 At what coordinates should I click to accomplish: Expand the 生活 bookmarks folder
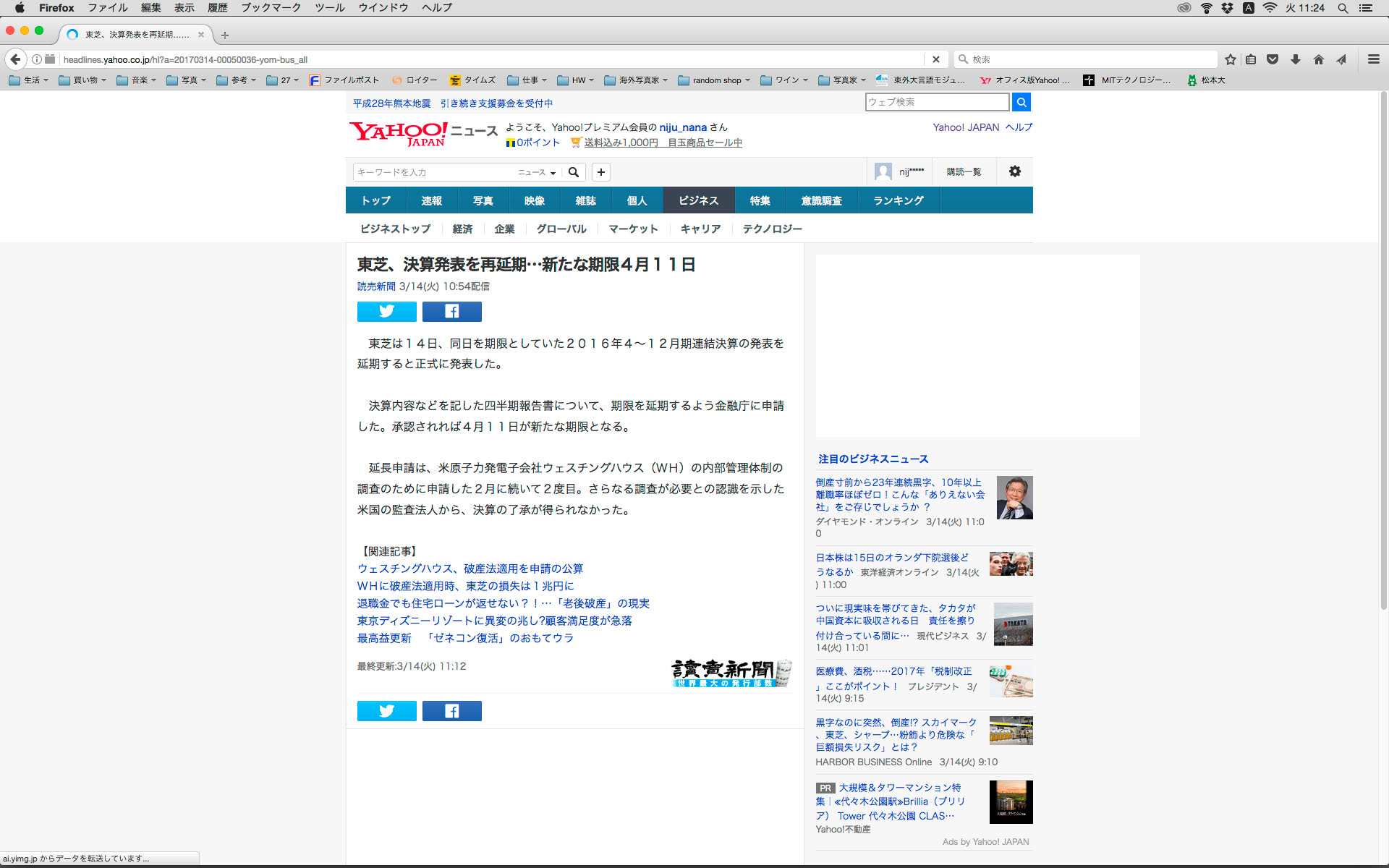pyautogui.click(x=29, y=80)
